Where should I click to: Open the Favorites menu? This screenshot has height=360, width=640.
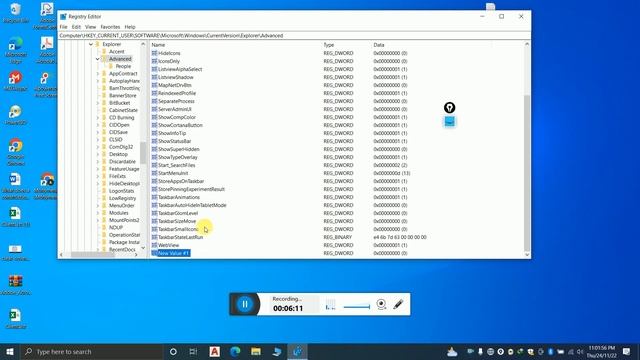tap(110, 27)
